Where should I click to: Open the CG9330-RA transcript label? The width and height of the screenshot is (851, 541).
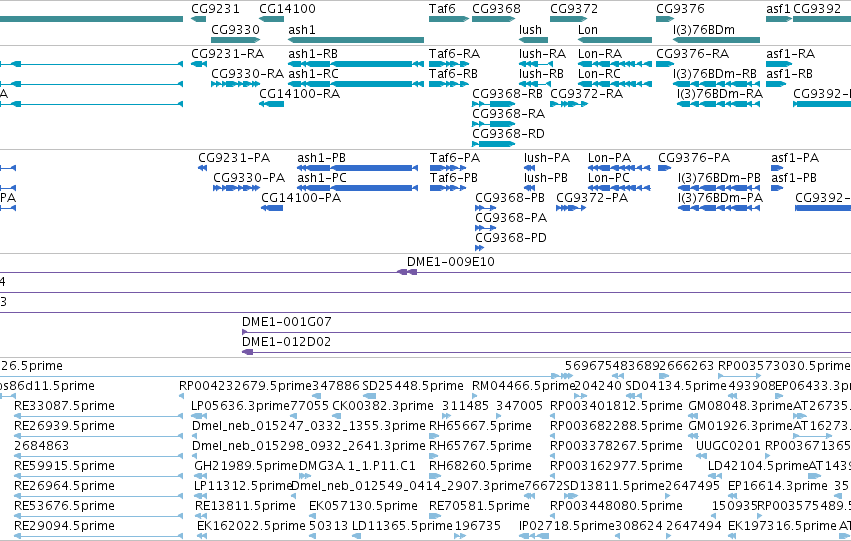click(x=247, y=74)
